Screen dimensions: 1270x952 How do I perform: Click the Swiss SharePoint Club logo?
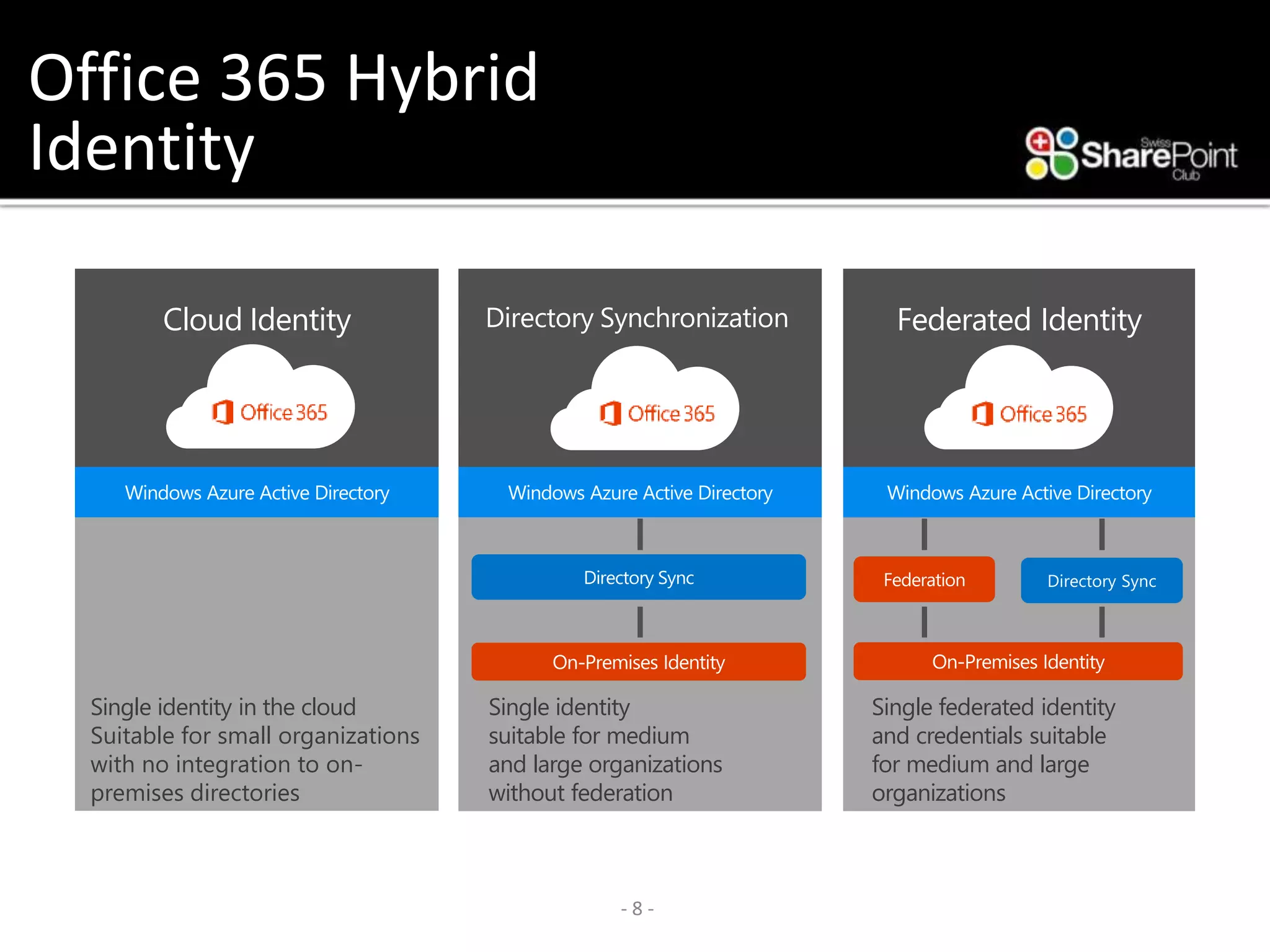[1131, 154]
